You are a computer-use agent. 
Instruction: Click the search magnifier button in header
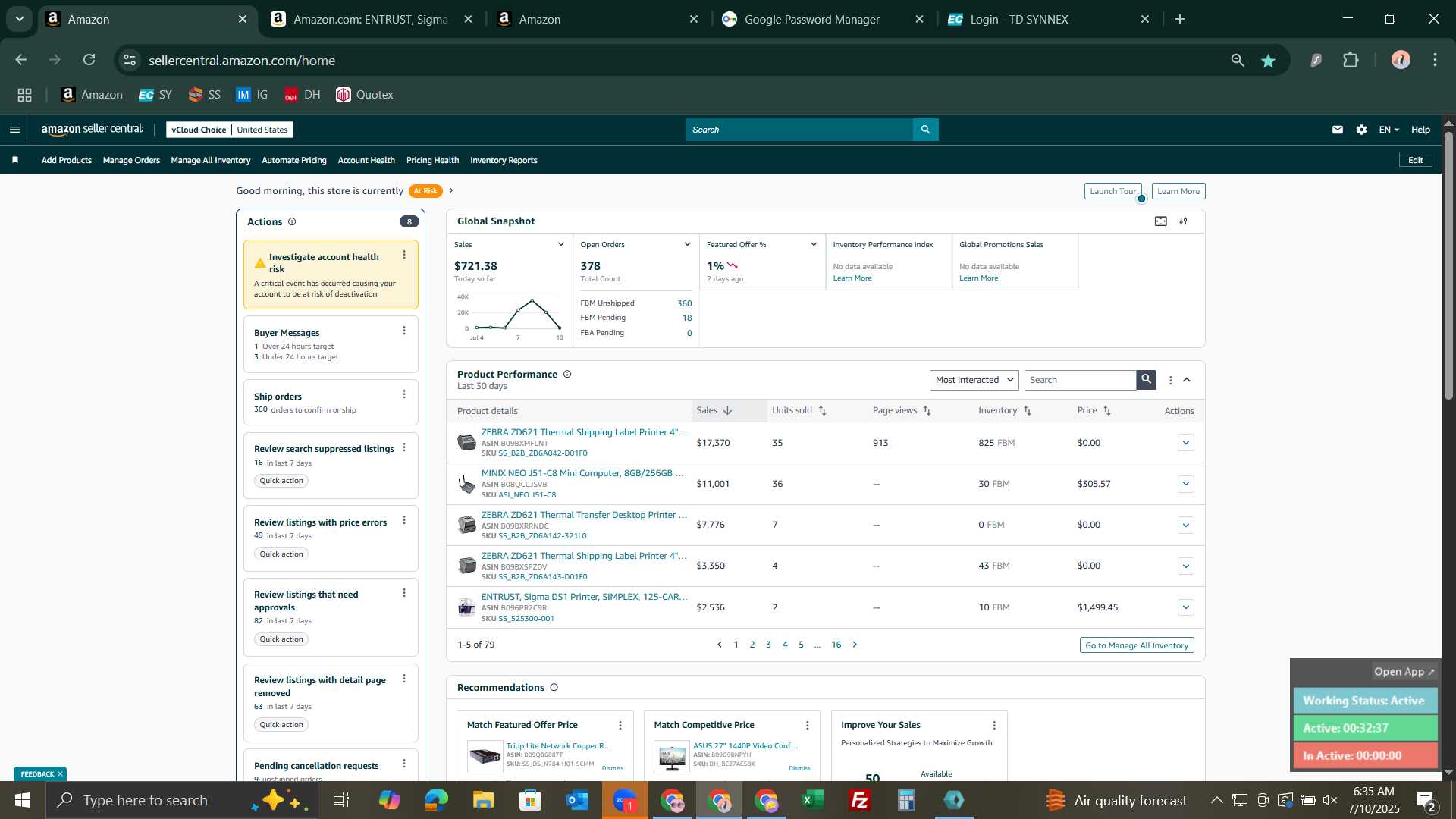pyautogui.click(x=925, y=130)
